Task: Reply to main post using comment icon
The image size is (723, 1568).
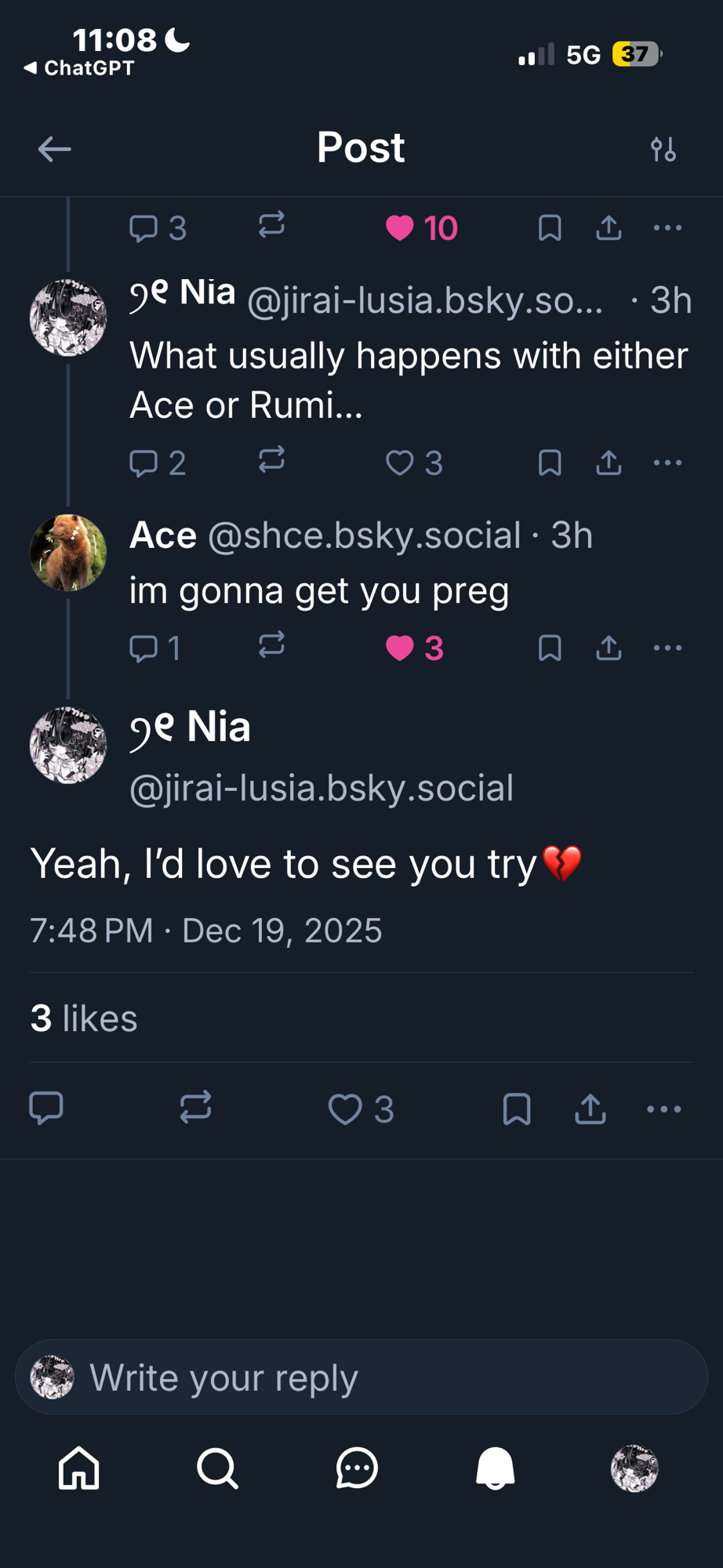Action: (46, 1108)
